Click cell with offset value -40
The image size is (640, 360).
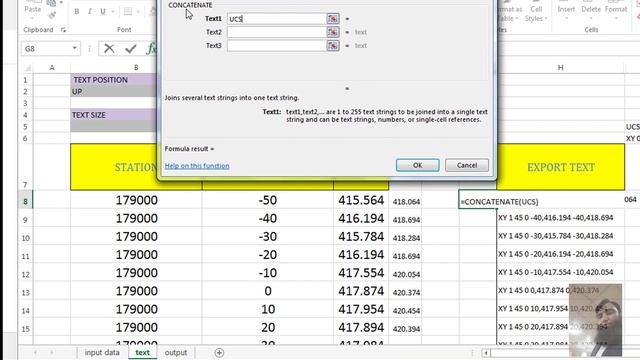point(268,218)
